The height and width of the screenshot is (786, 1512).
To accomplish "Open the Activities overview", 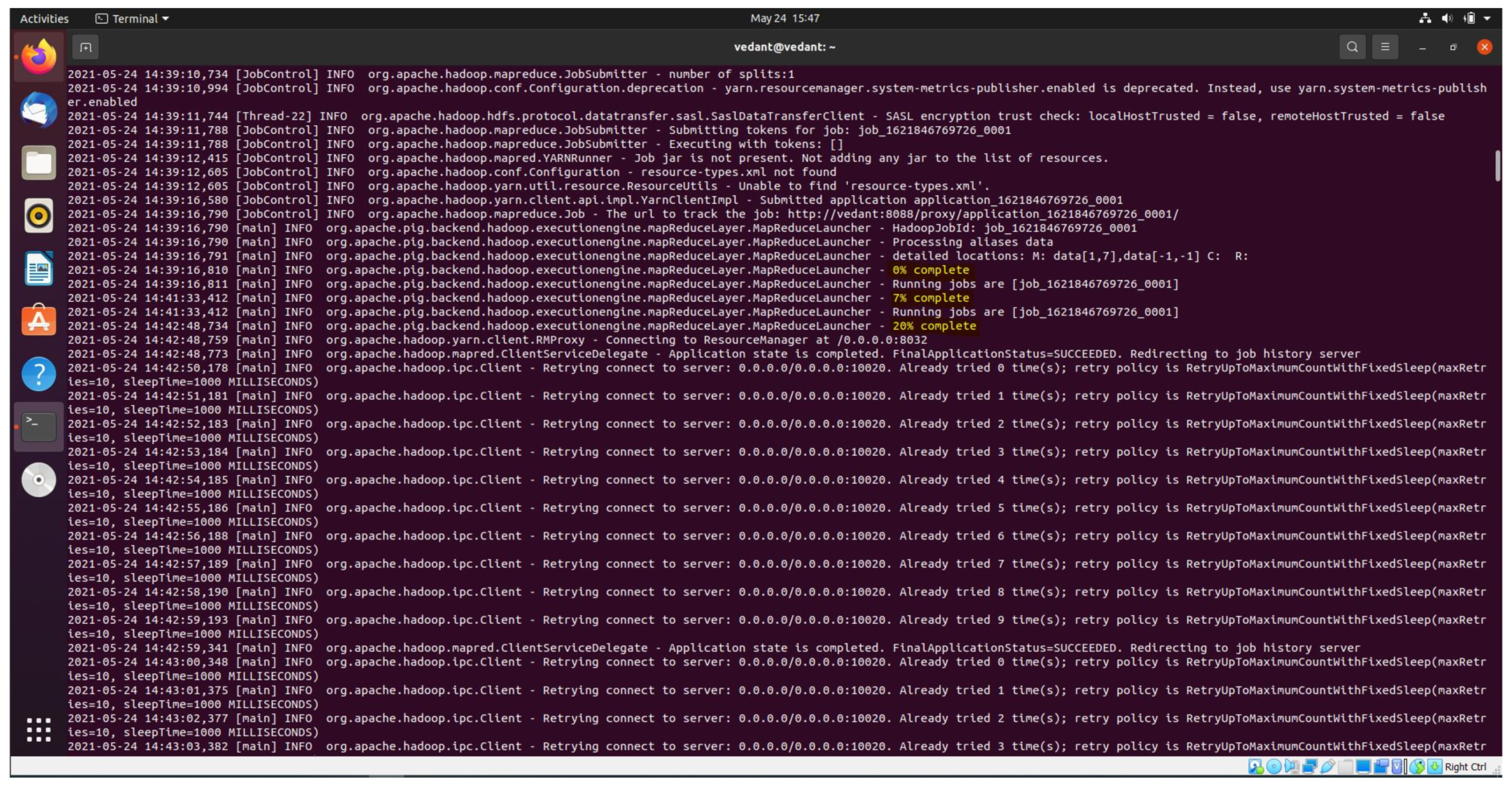I will (x=44, y=18).
